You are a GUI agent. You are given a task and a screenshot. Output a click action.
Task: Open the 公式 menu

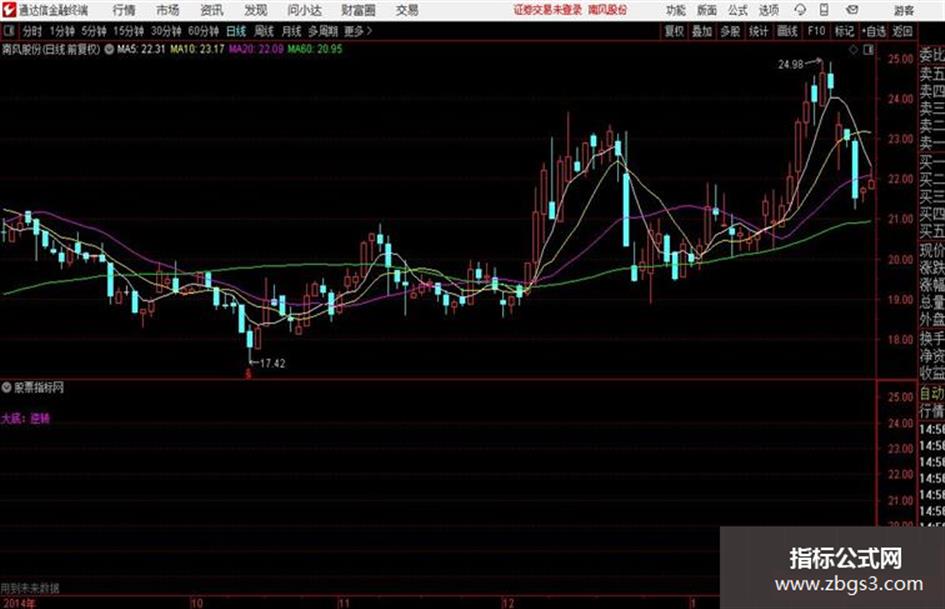click(x=738, y=10)
